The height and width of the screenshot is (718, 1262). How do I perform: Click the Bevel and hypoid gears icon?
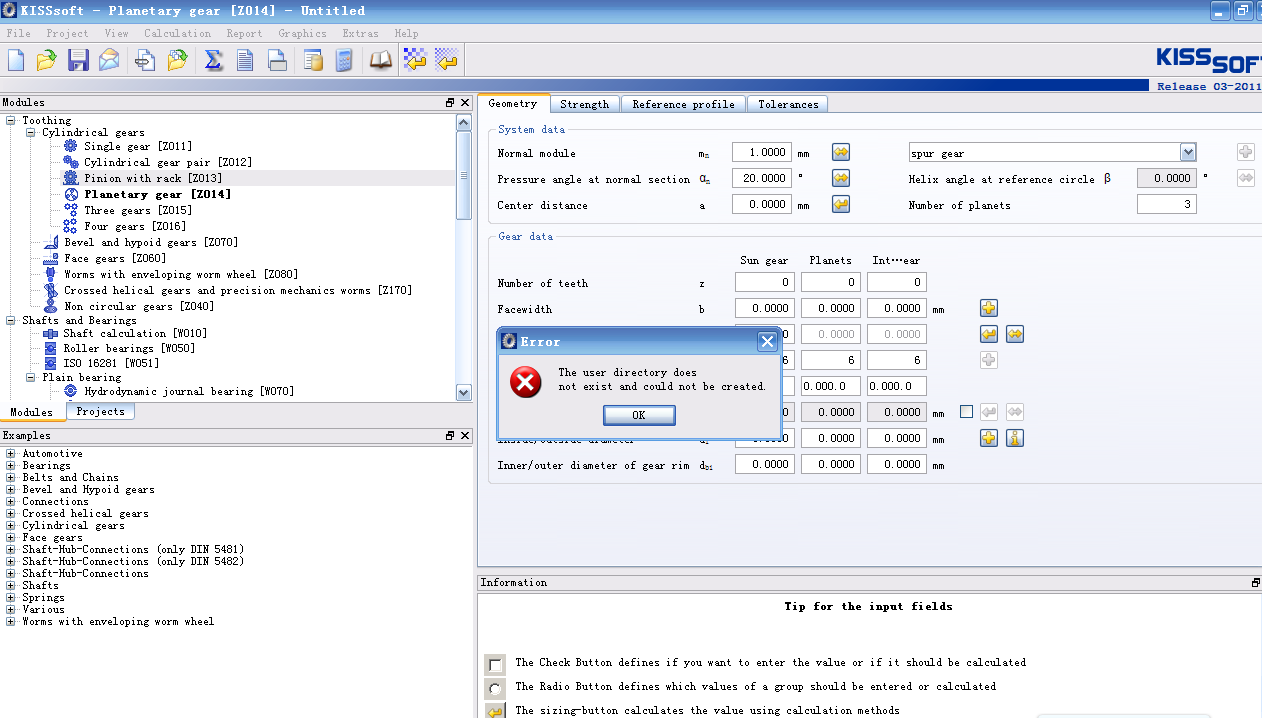[51, 242]
